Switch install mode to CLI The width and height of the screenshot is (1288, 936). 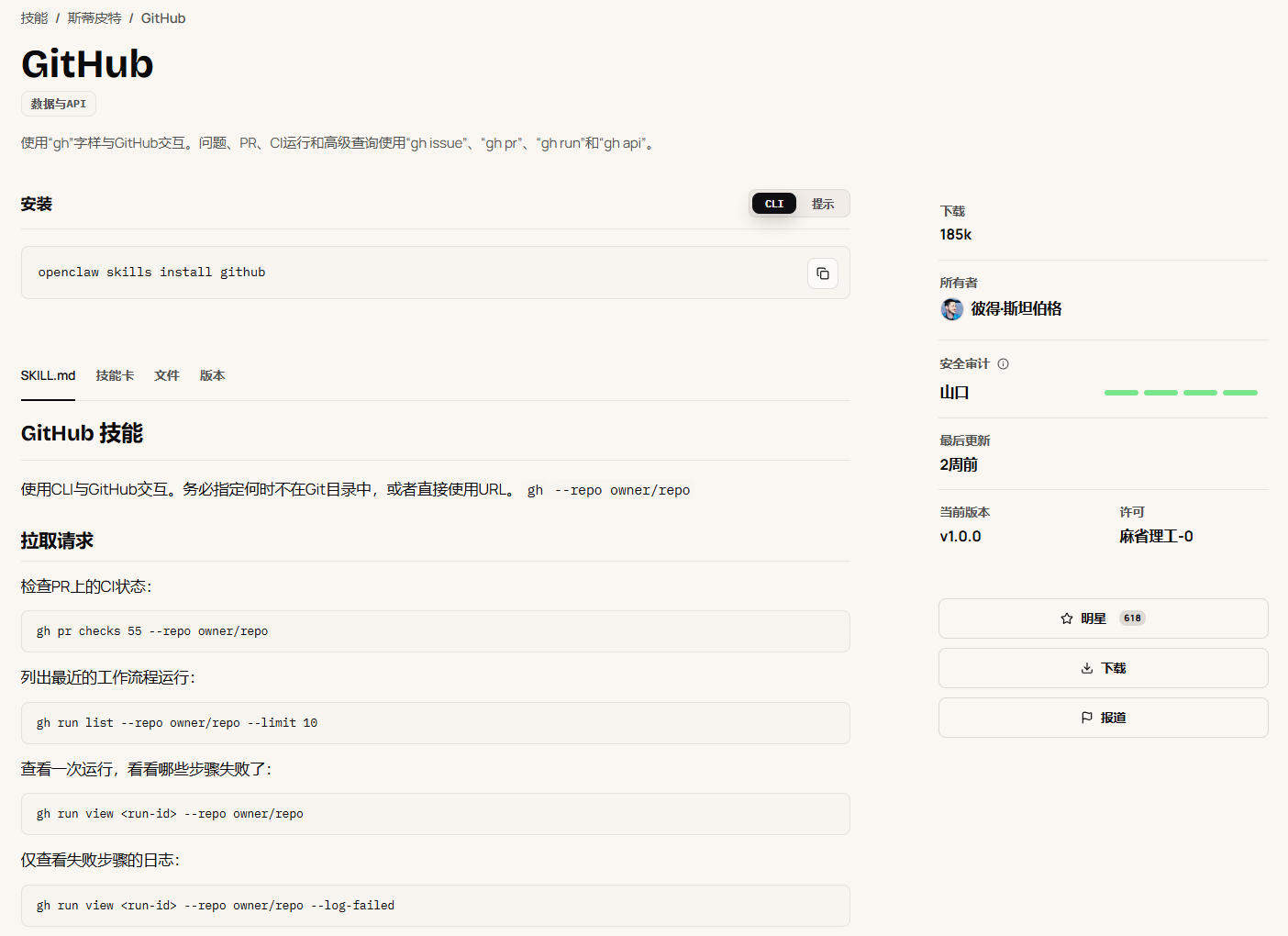click(774, 204)
